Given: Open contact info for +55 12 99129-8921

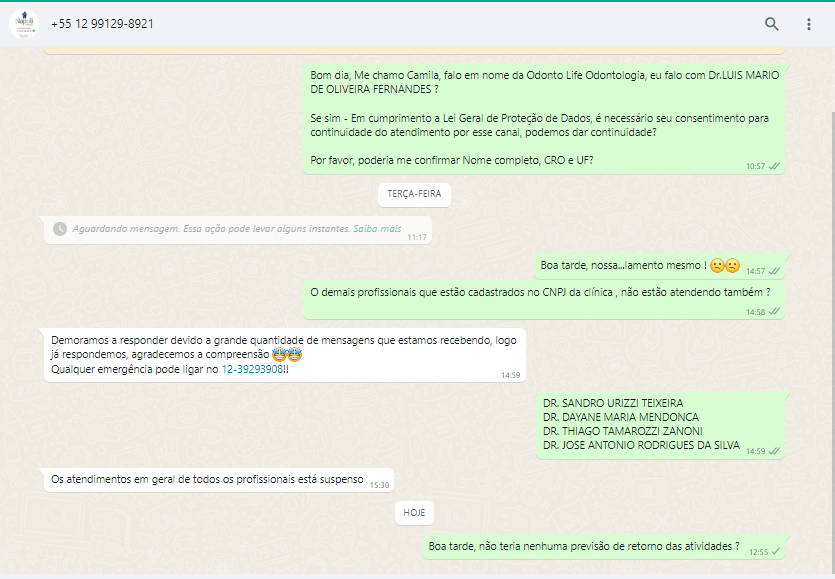Looking at the screenshot, I should pyautogui.click(x=102, y=24).
